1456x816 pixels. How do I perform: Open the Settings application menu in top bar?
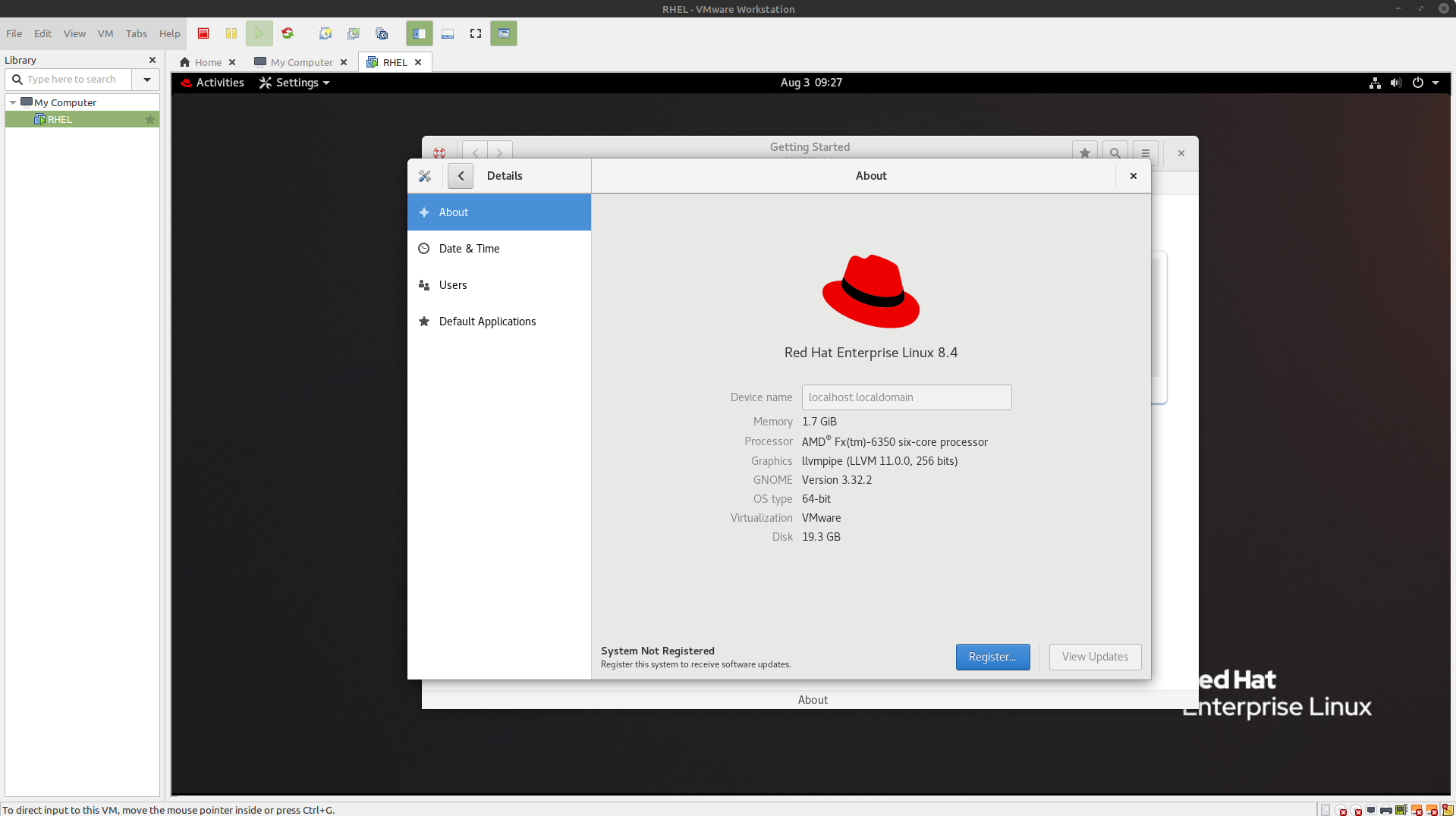[x=294, y=83]
